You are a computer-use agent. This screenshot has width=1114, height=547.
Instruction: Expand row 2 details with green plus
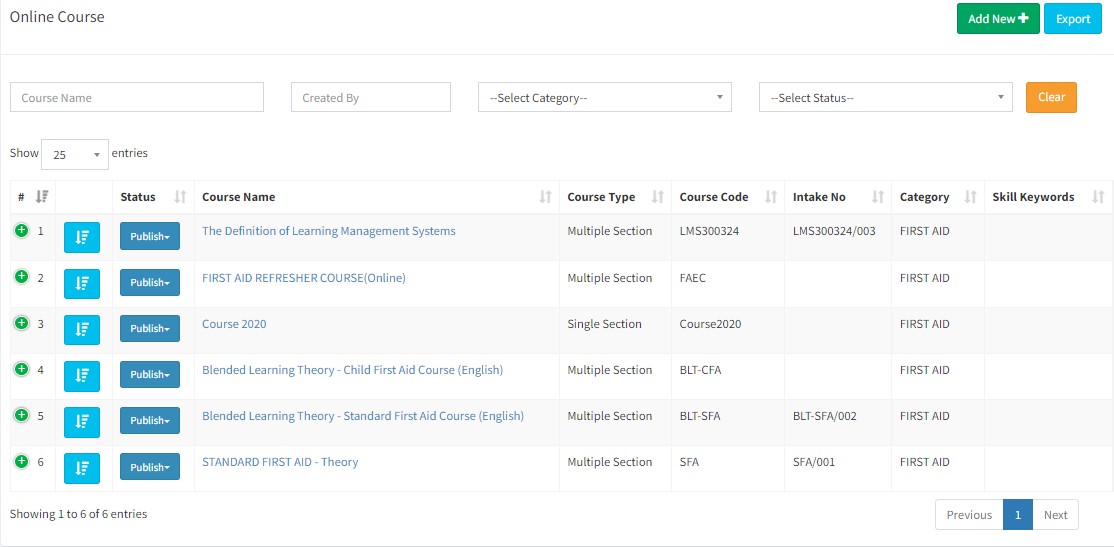click(x=21, y=277)
